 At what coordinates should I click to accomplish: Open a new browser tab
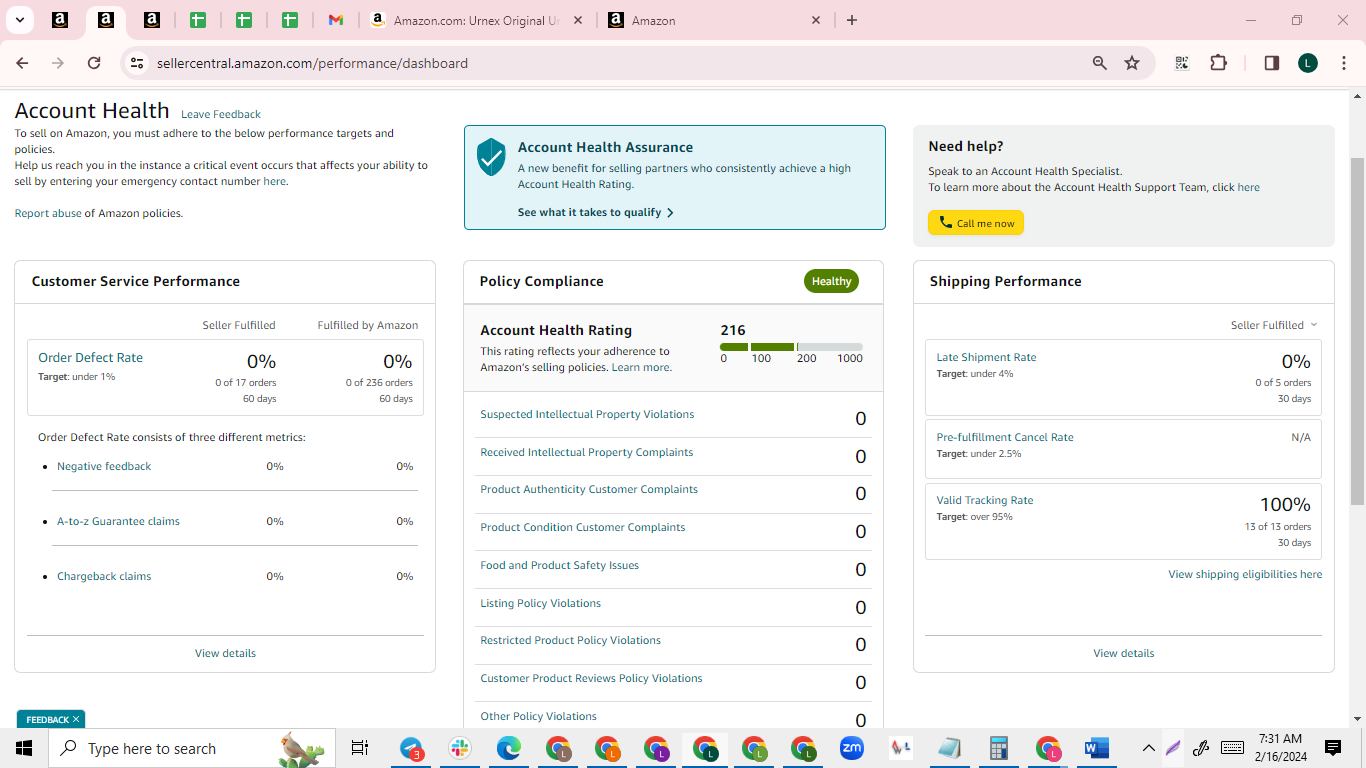tap(852, 20)
